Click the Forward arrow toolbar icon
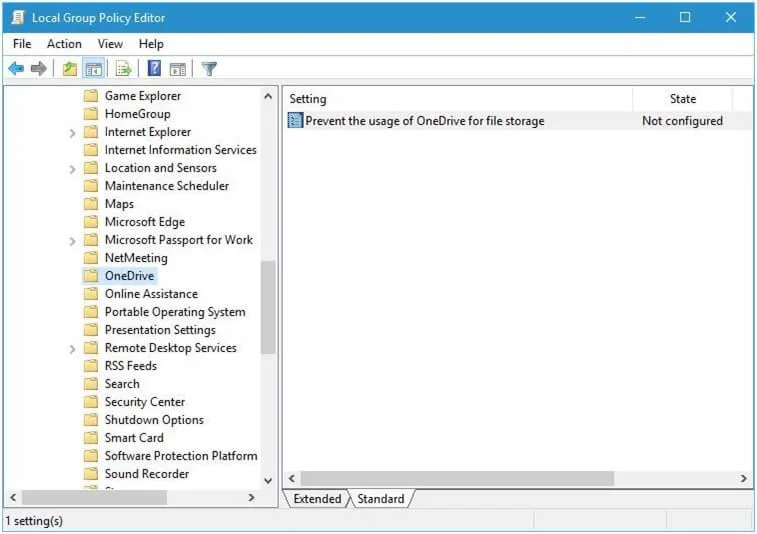 coord(39,69)
